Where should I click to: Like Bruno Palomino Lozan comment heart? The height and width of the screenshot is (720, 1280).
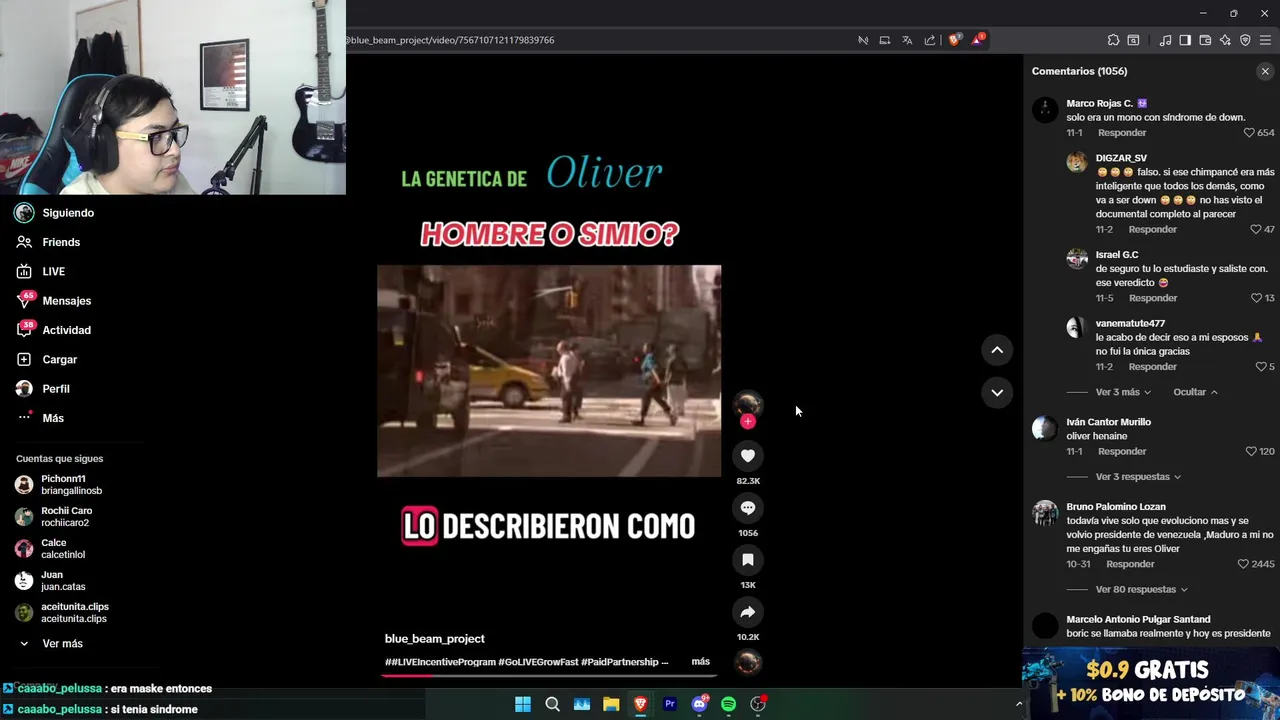pos(1243,564)
